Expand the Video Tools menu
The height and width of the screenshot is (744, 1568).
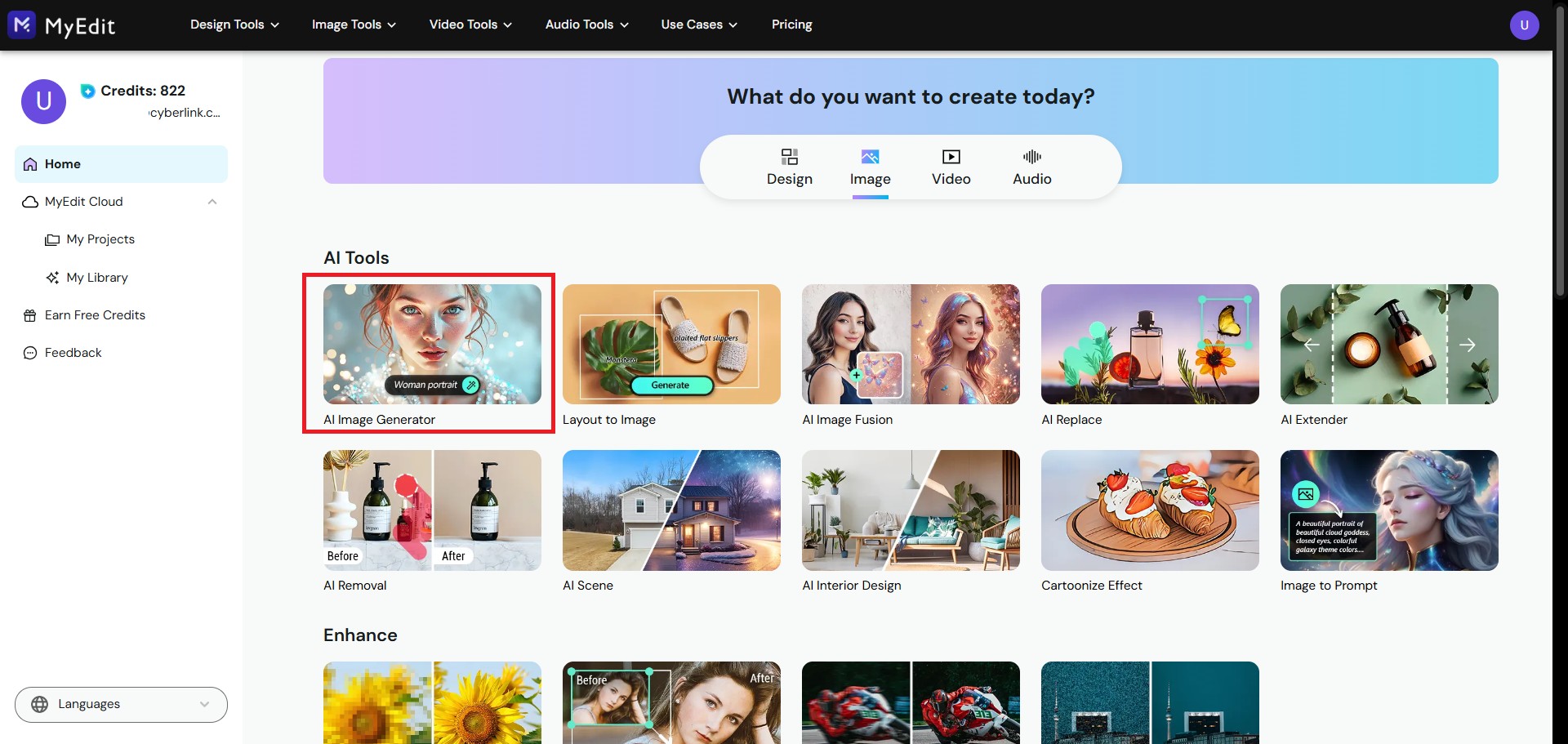pyautogui.click(x=470, y=25)
